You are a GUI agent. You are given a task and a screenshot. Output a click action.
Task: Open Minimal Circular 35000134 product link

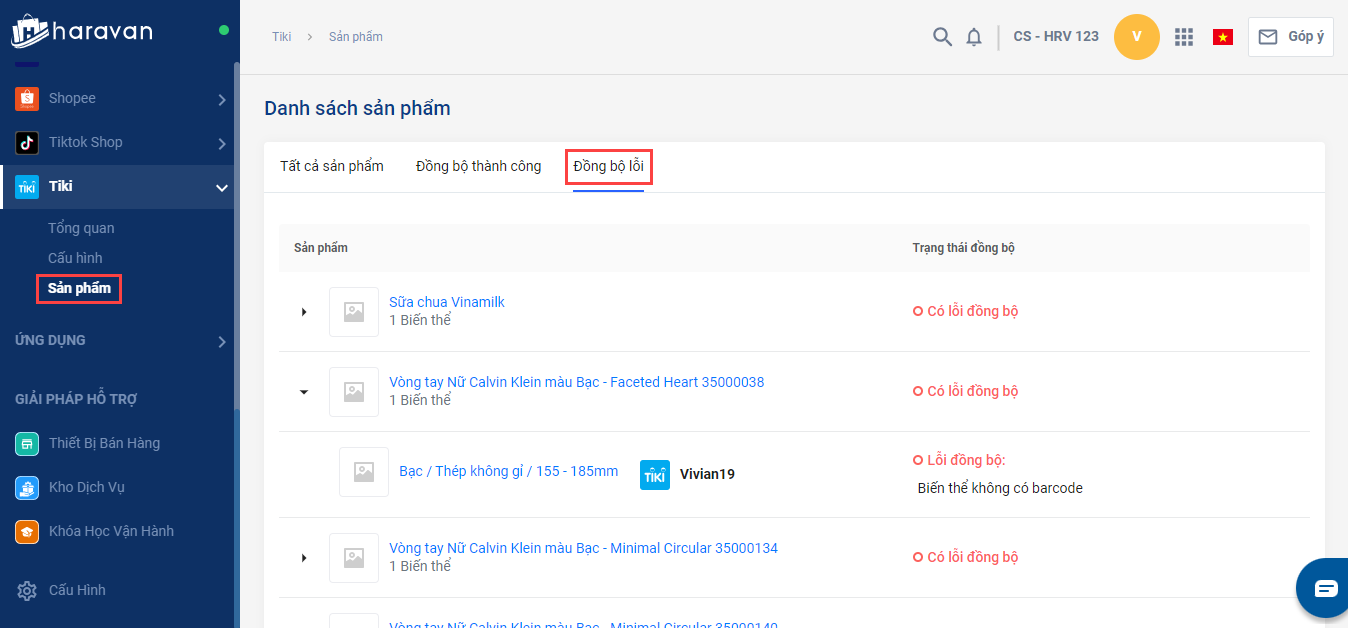click(583, 548)
